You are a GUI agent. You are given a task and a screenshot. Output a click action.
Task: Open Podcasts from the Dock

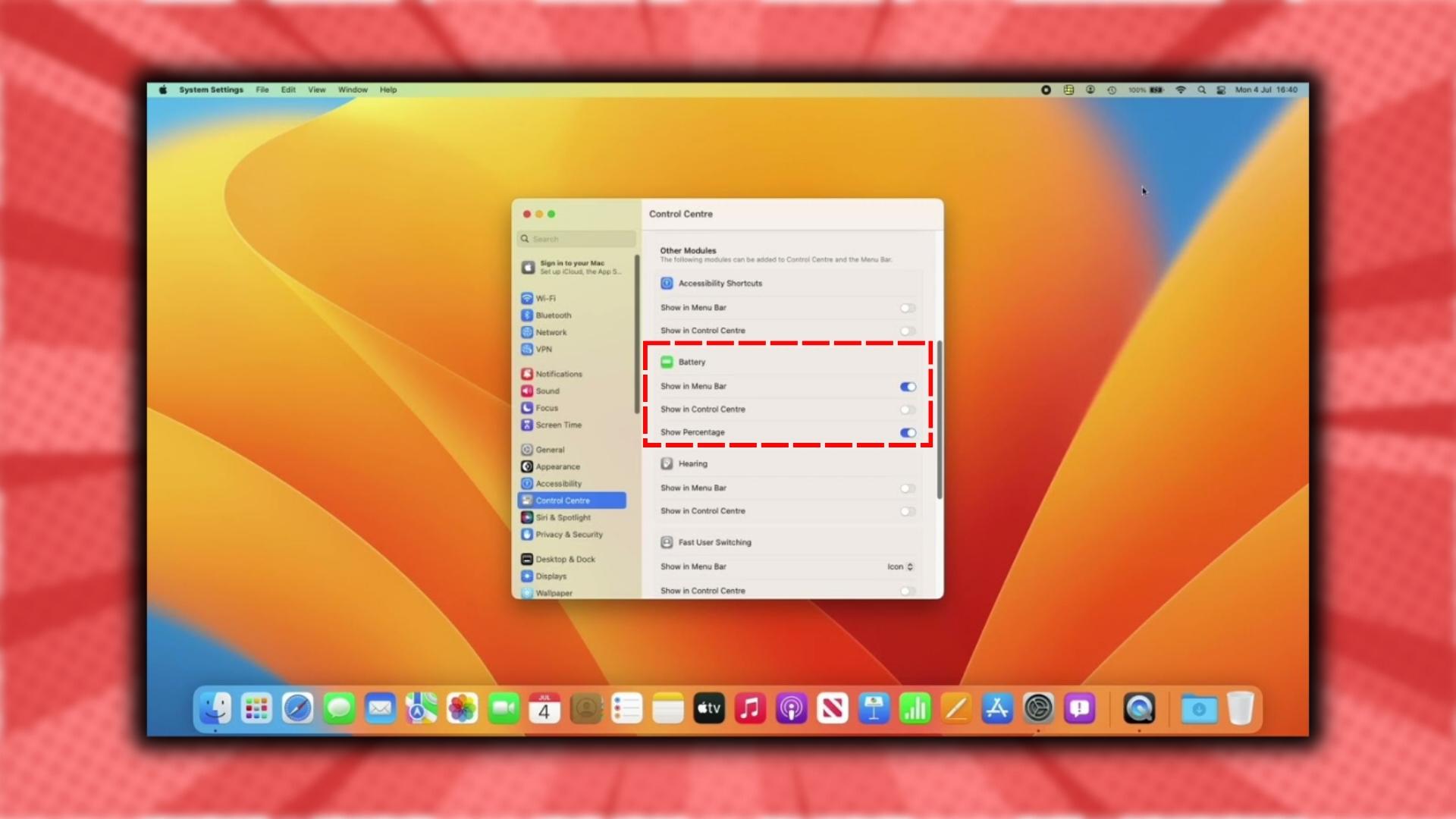coord(791,709)
